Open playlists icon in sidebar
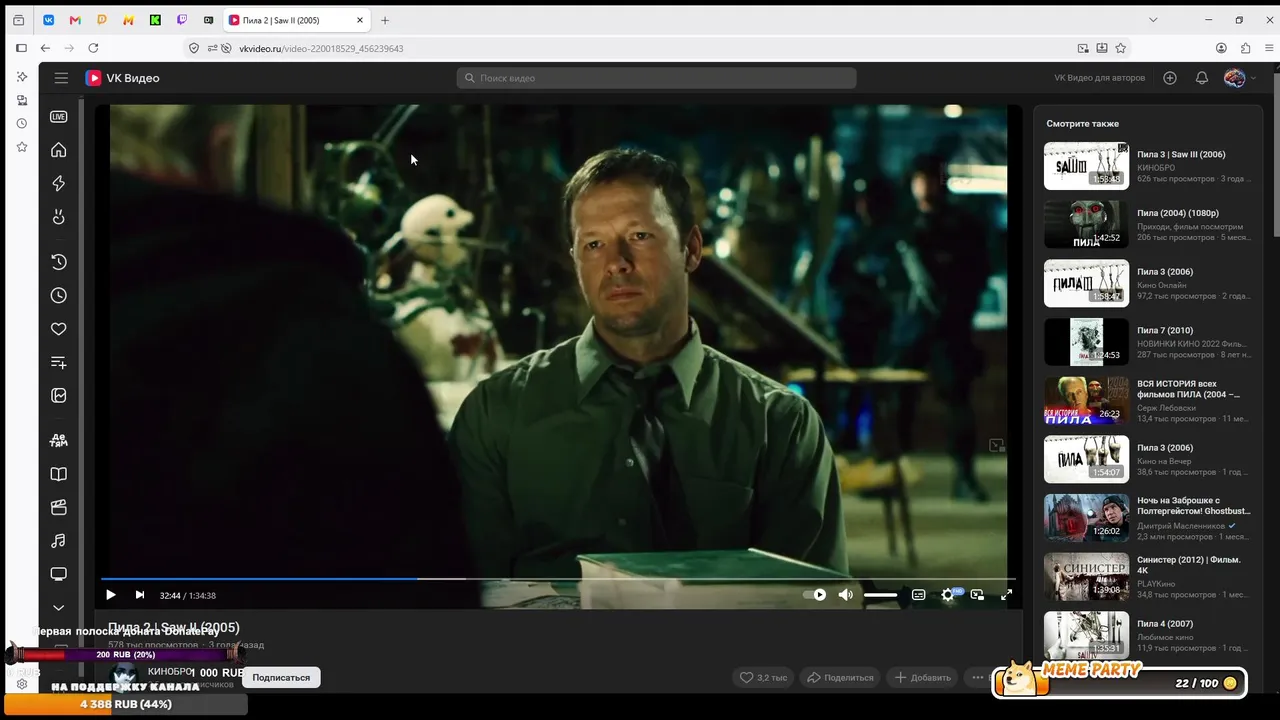 click(x=59, y=363)
